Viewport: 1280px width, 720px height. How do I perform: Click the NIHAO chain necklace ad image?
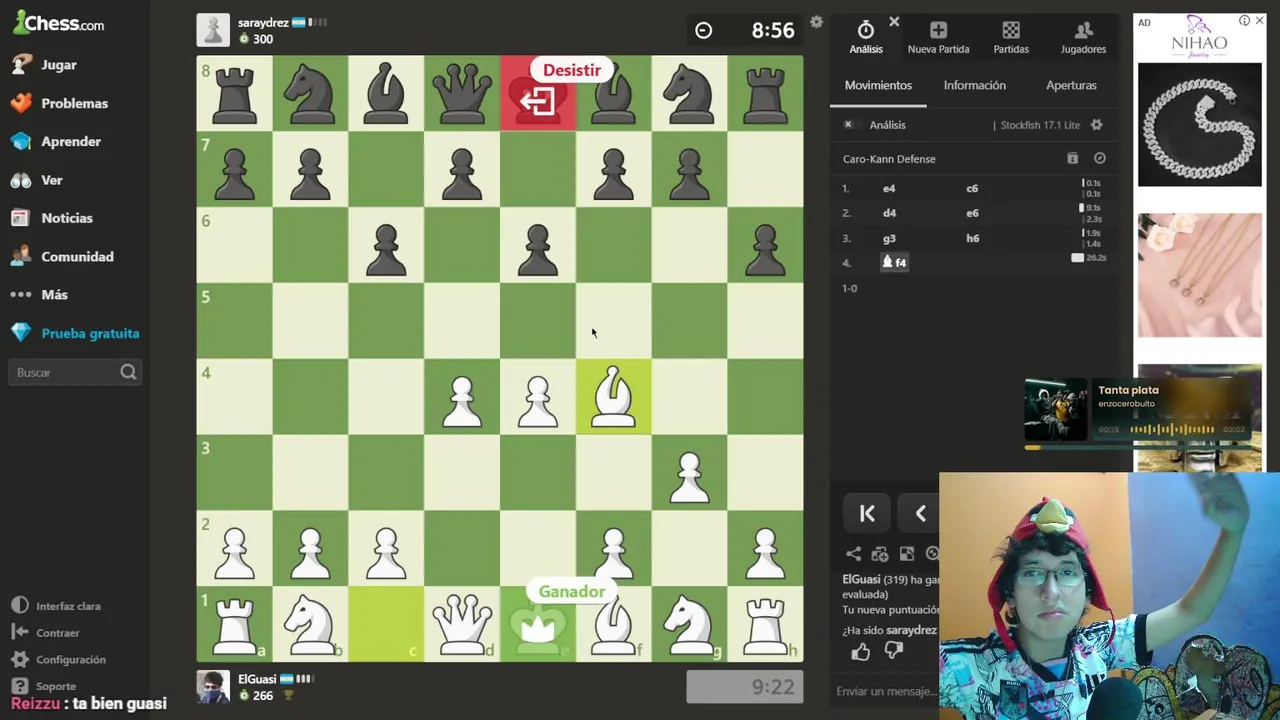tap(1199, 125)
